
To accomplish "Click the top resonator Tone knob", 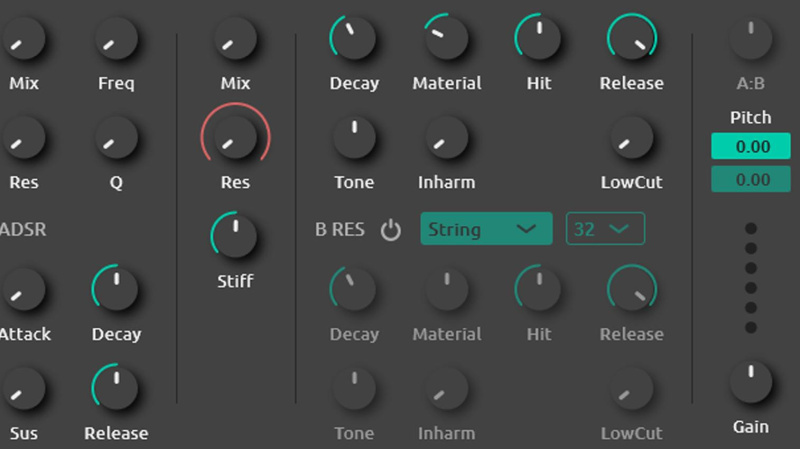I will pos(354,137).
